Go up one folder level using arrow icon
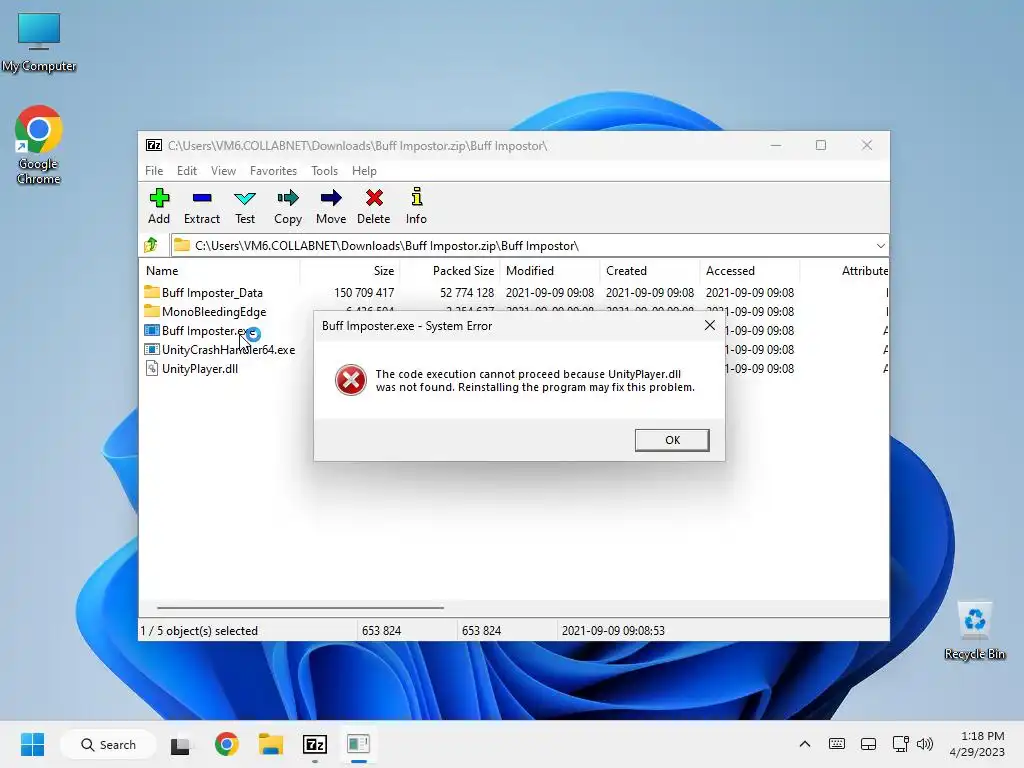Viewport: 1024px width, 768px height. click(x=152, y=246)
